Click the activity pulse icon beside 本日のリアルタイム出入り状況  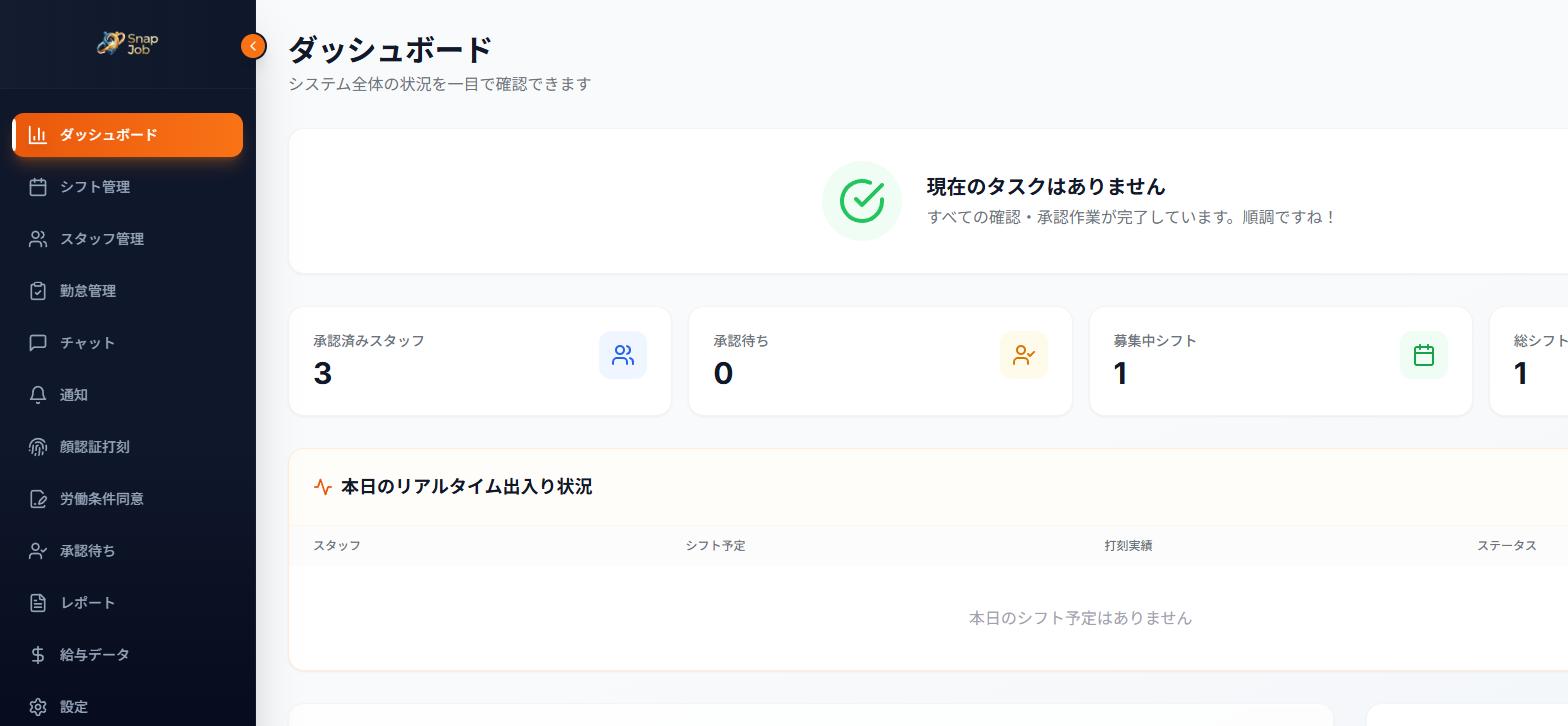tap(322, 487)
